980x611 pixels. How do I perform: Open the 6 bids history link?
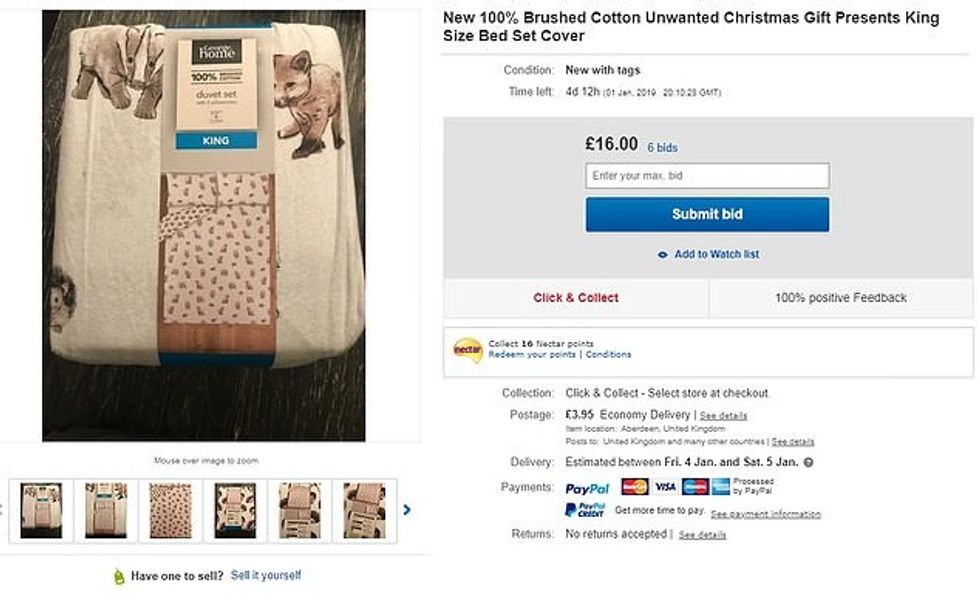coord(662,148)
